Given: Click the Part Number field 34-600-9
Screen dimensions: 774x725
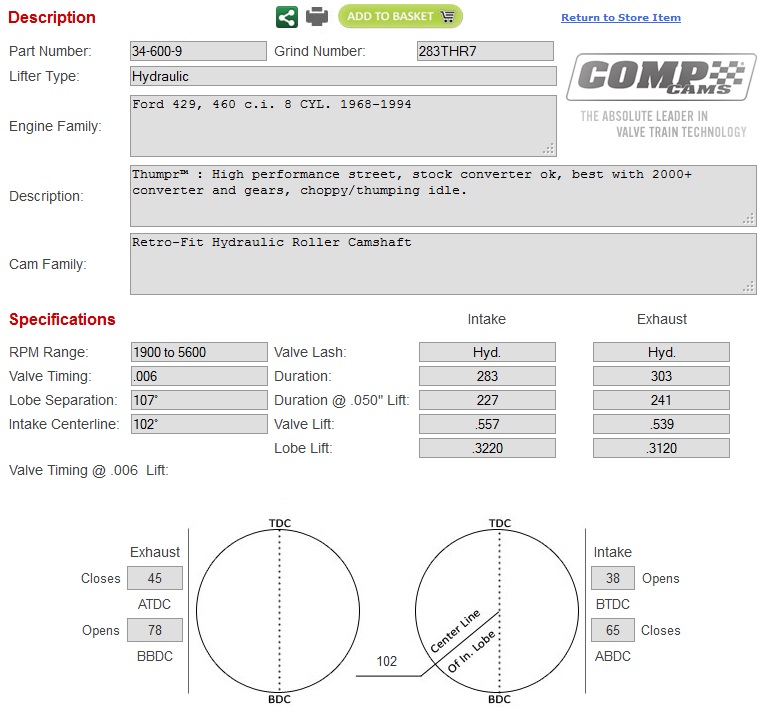Looking at the screenshot, I should point(198,51).
